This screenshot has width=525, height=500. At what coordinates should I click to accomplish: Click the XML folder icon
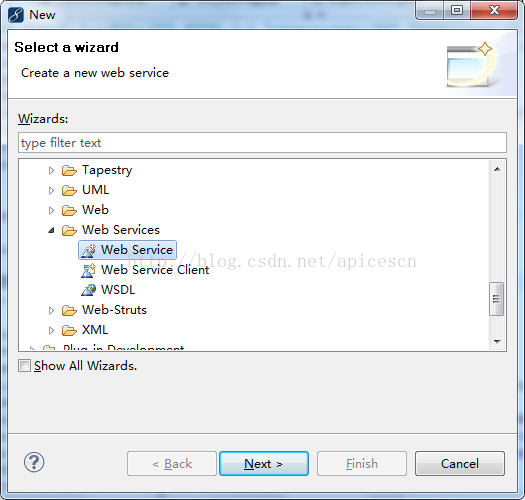point(69,331)
